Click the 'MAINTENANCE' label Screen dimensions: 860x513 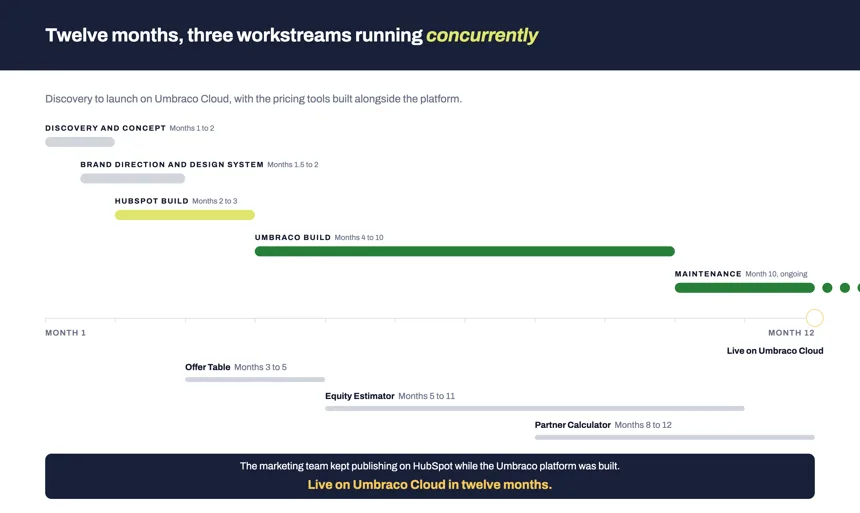708,274
